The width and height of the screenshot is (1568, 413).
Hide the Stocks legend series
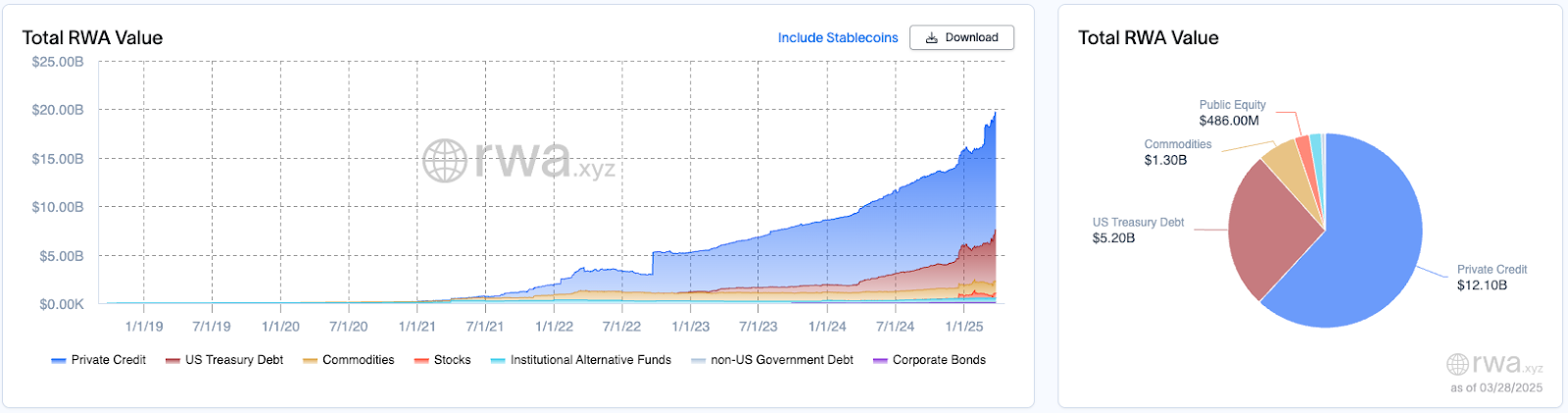442,360
